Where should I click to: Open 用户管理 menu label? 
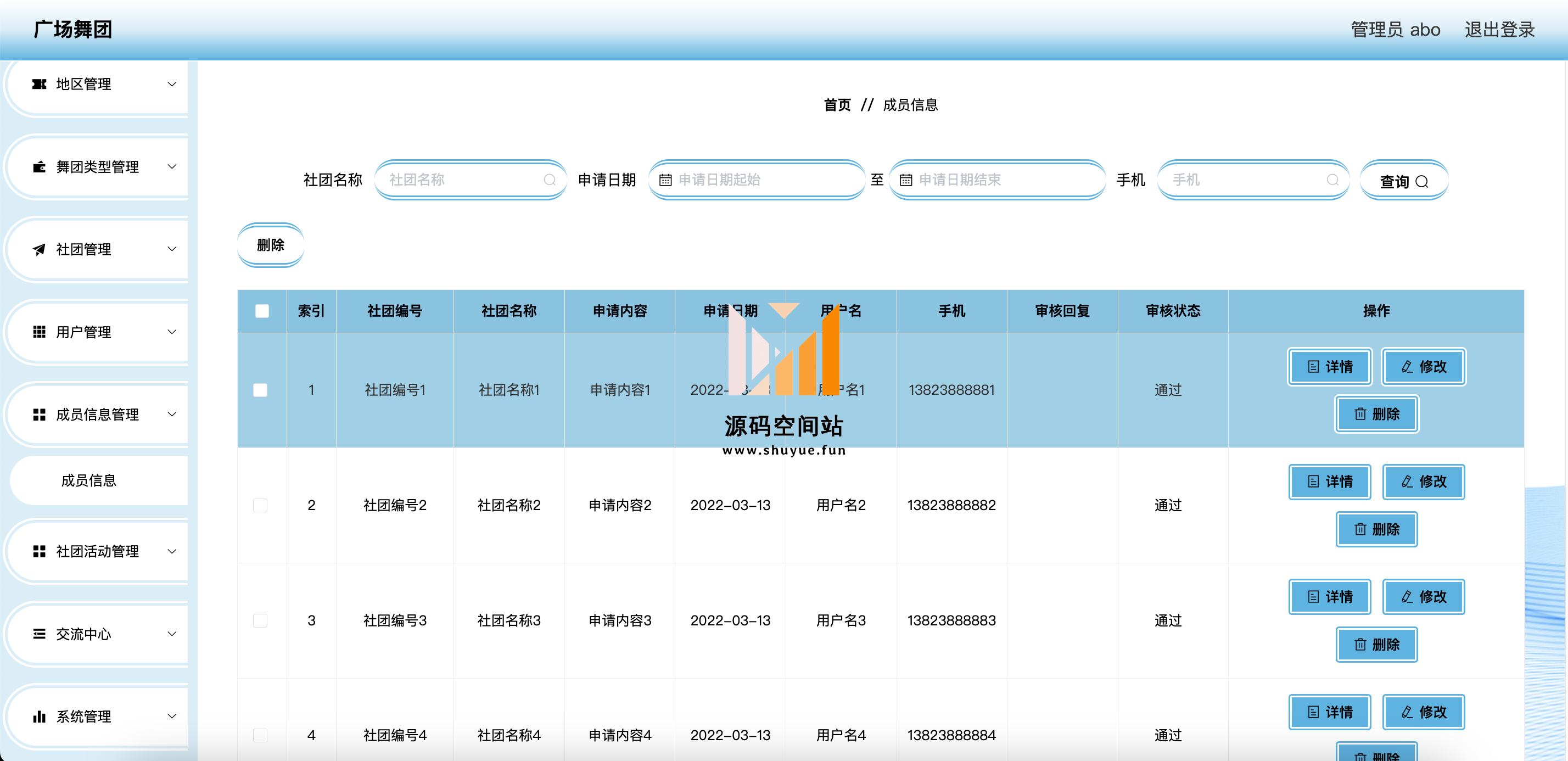(83, 332)
